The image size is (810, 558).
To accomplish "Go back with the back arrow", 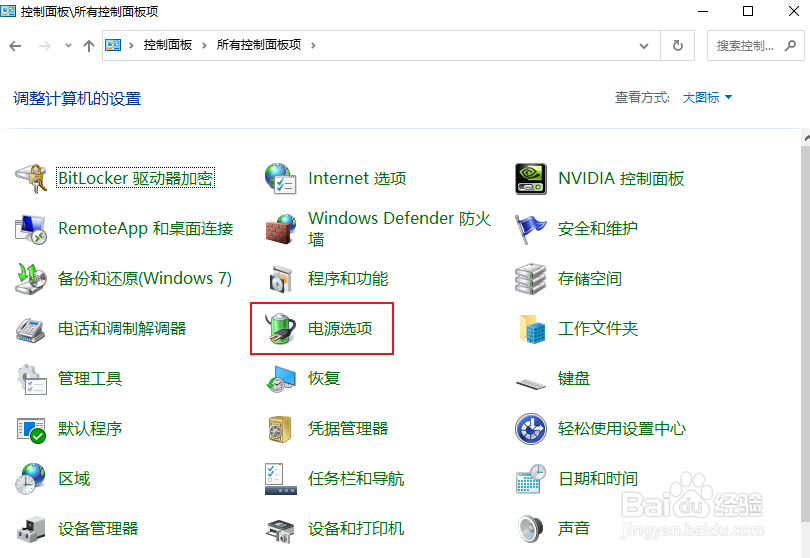I will pos(15,45).
